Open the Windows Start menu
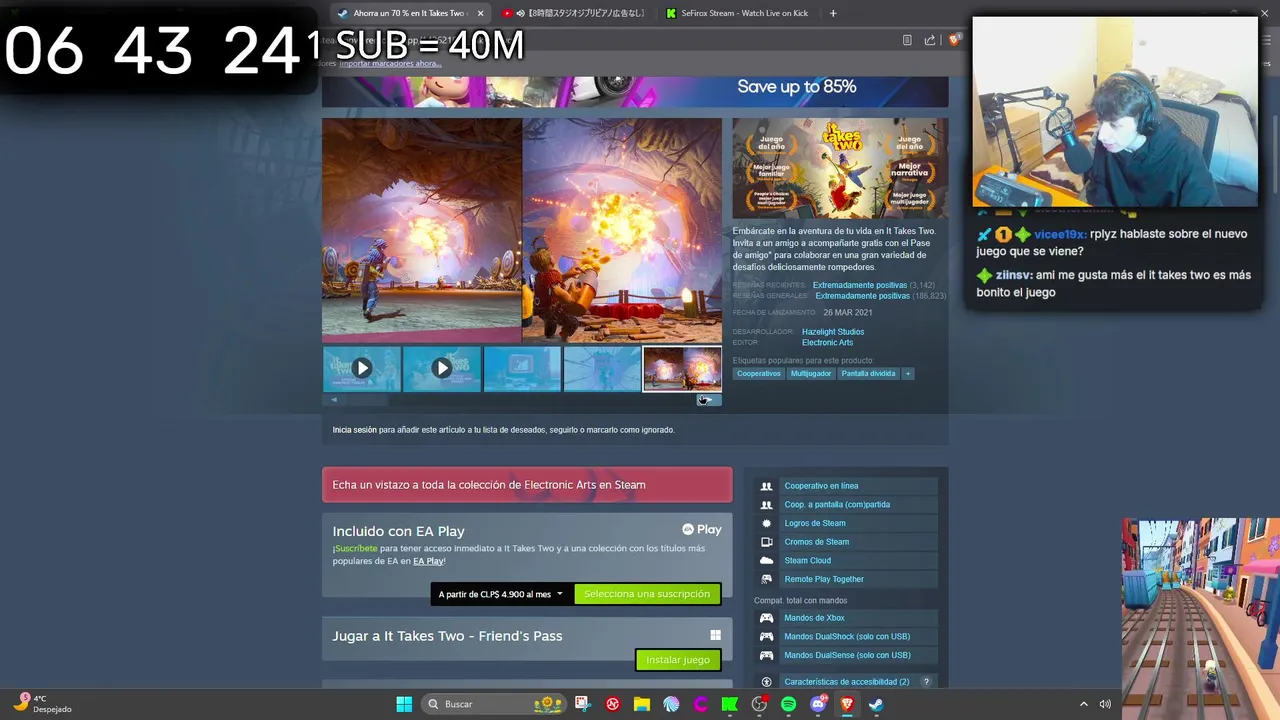 [x=404, y=704]
